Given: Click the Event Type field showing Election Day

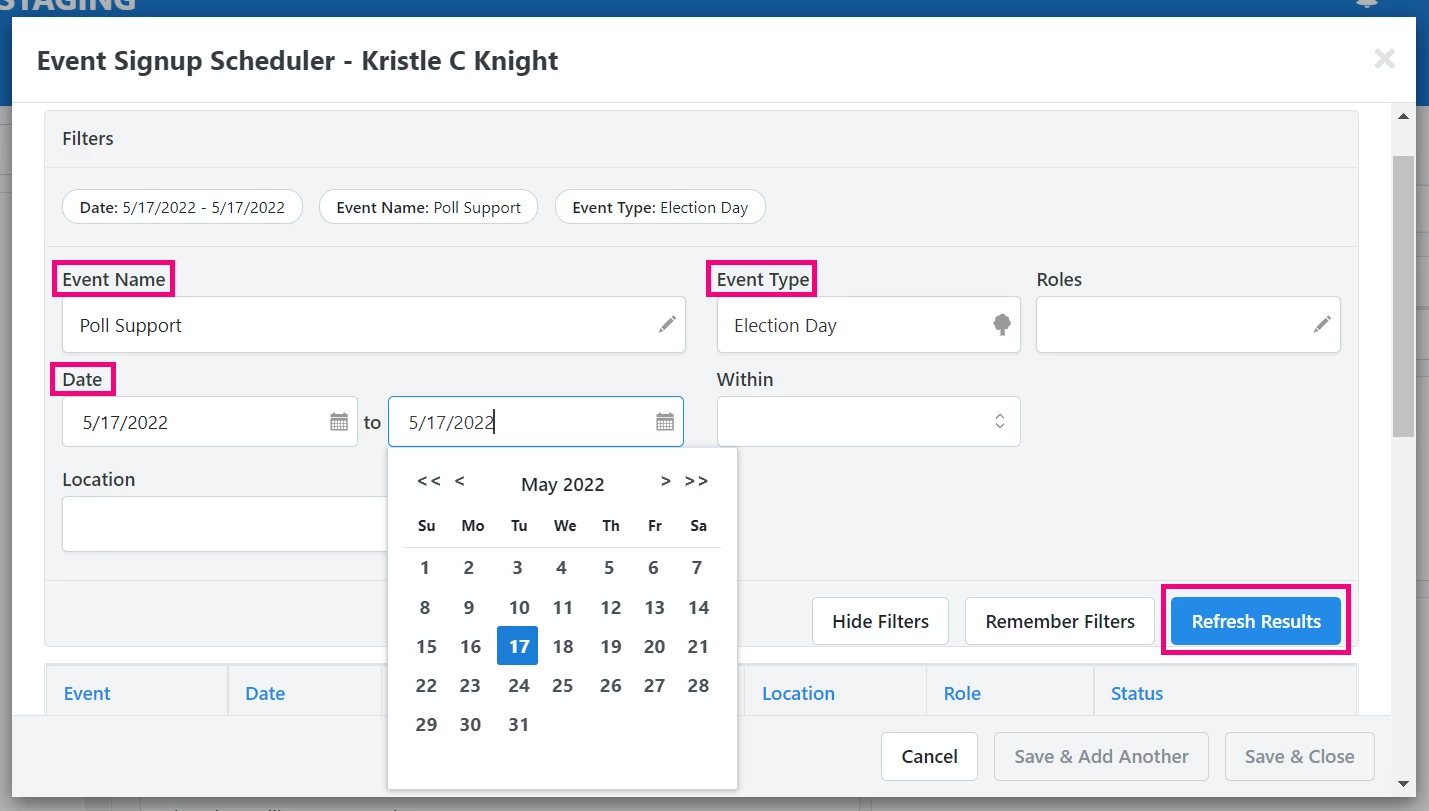Looking at the screenshot, I should (x=868, y=325).
